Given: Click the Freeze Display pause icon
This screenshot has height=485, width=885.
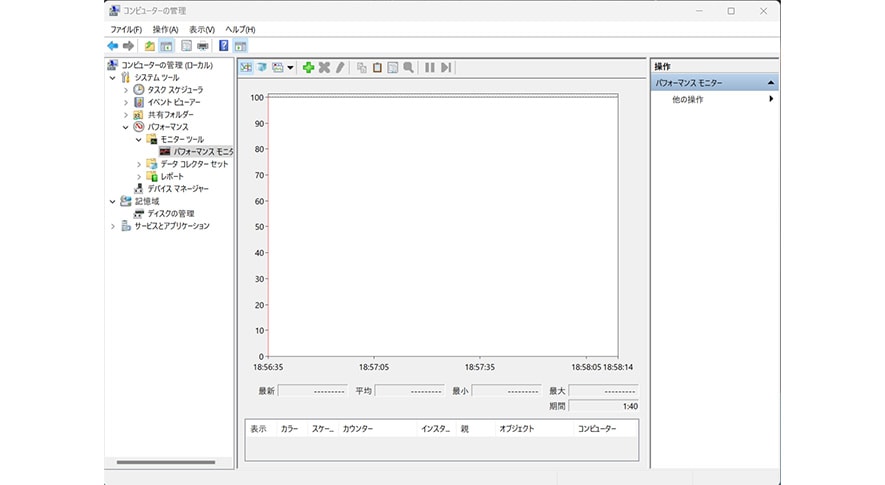Looking at the screenshot, I should (x=430, y=68).
